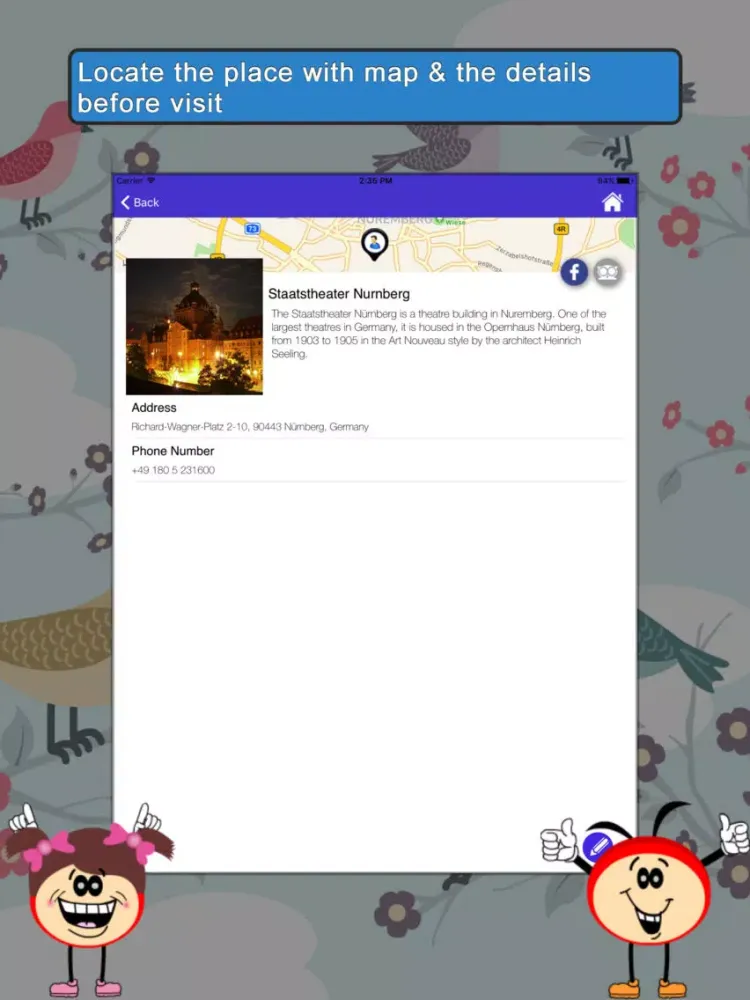Tap the map location pin marker

point(374,245)
